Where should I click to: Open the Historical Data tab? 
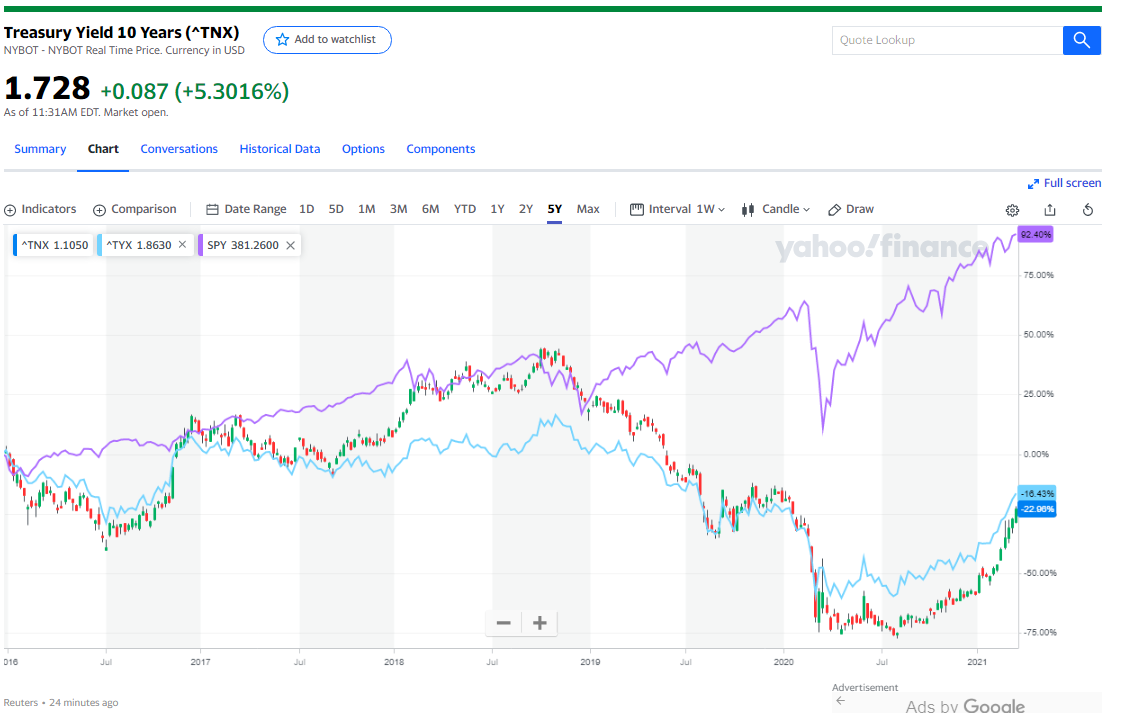click(x=280, y=149)
